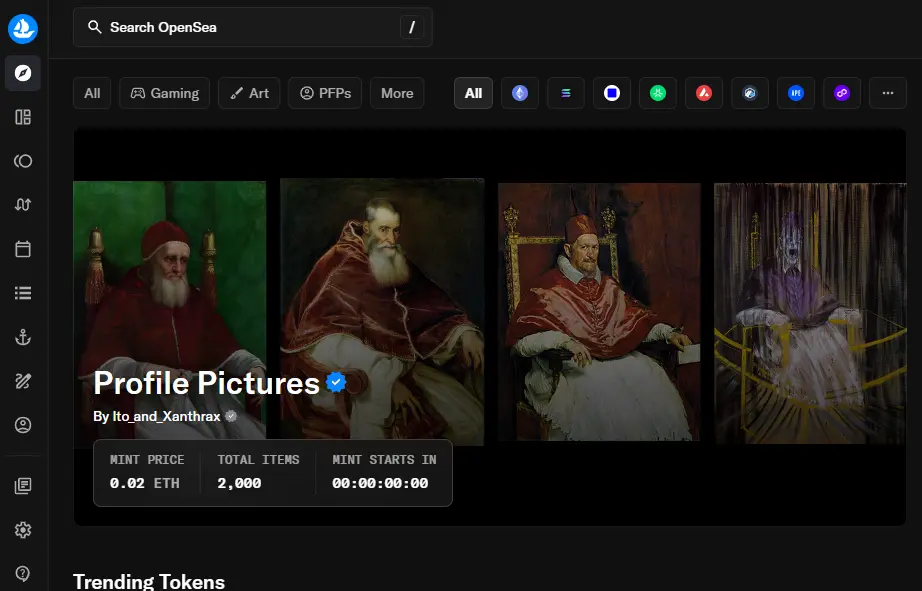Select the All chains filter
922x591 pixels.
(473, 93)
